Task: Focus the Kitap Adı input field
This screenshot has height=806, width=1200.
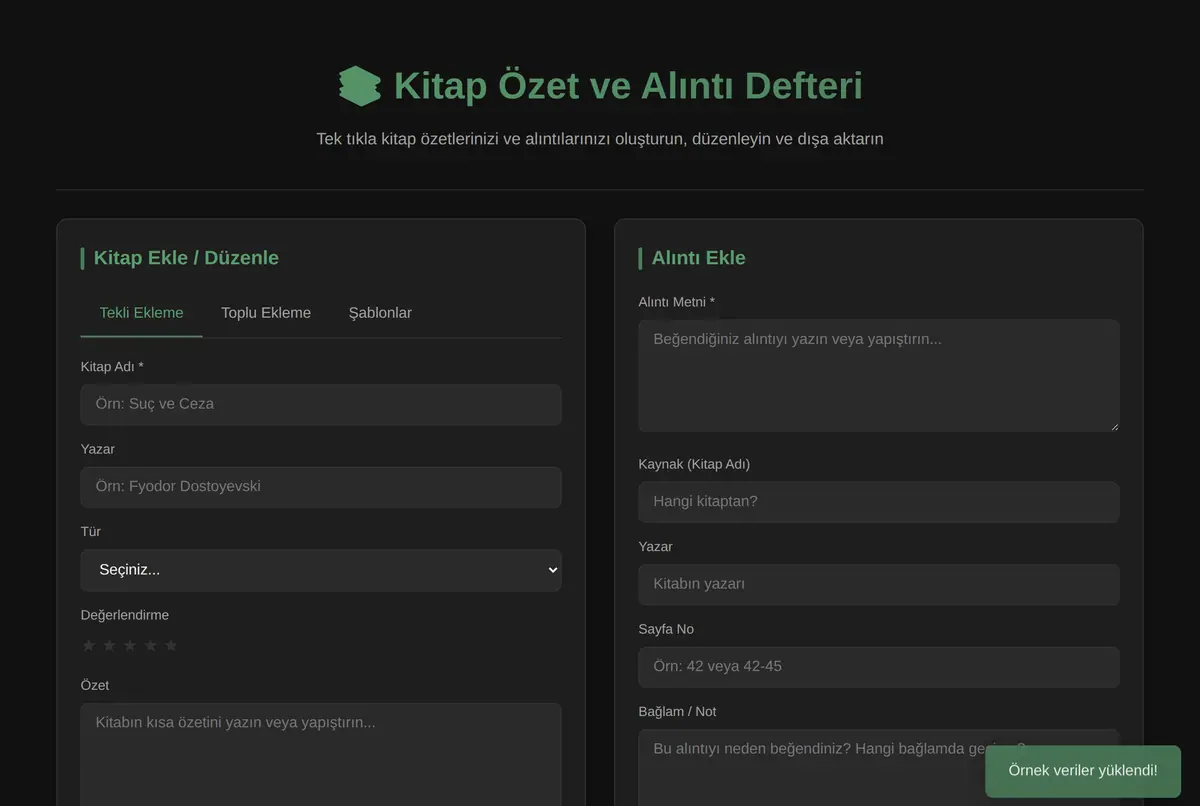Action: (321, 404)
